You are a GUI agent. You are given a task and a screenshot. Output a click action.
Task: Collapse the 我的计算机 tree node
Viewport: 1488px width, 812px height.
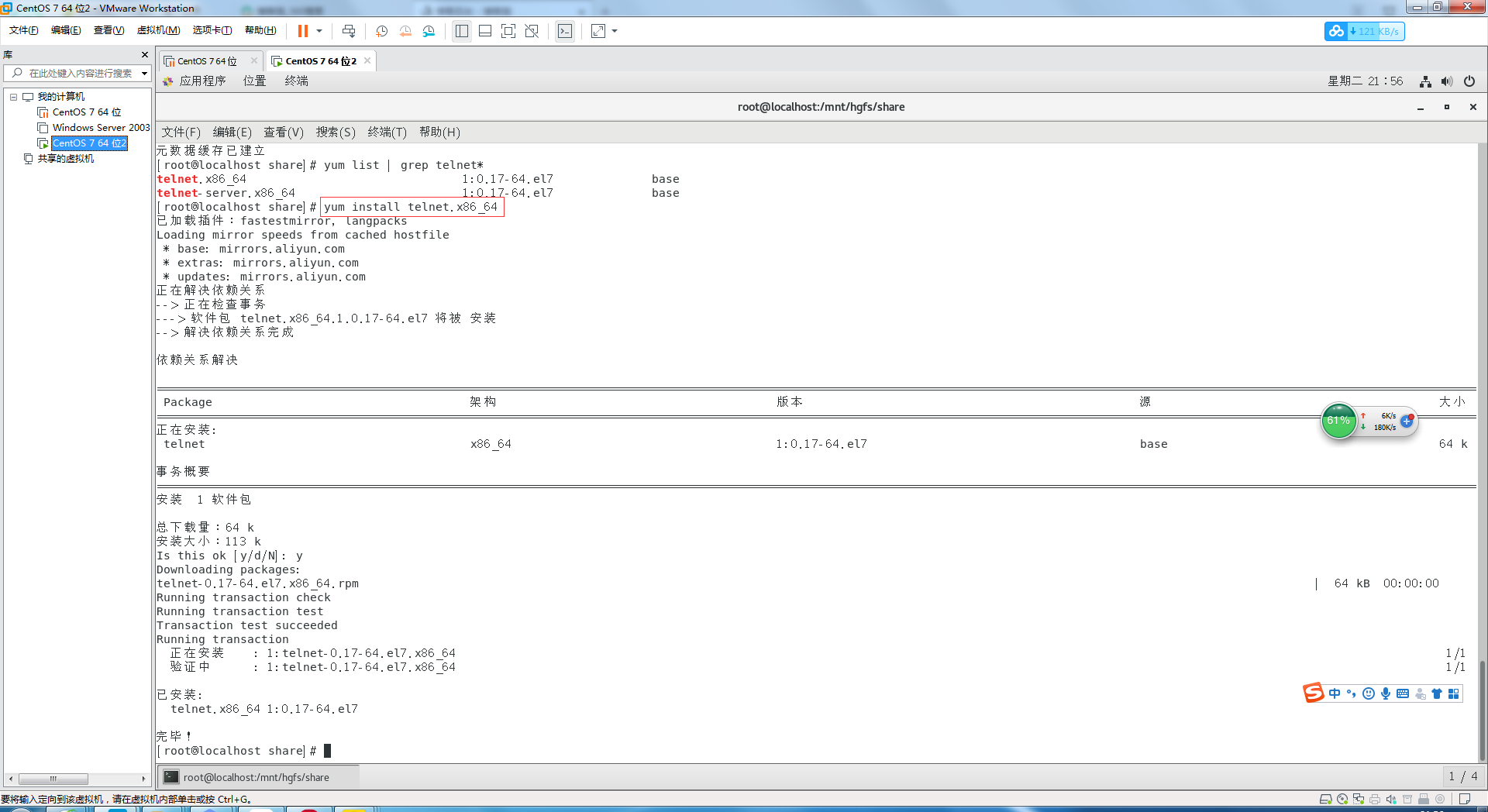pos(13,97)
